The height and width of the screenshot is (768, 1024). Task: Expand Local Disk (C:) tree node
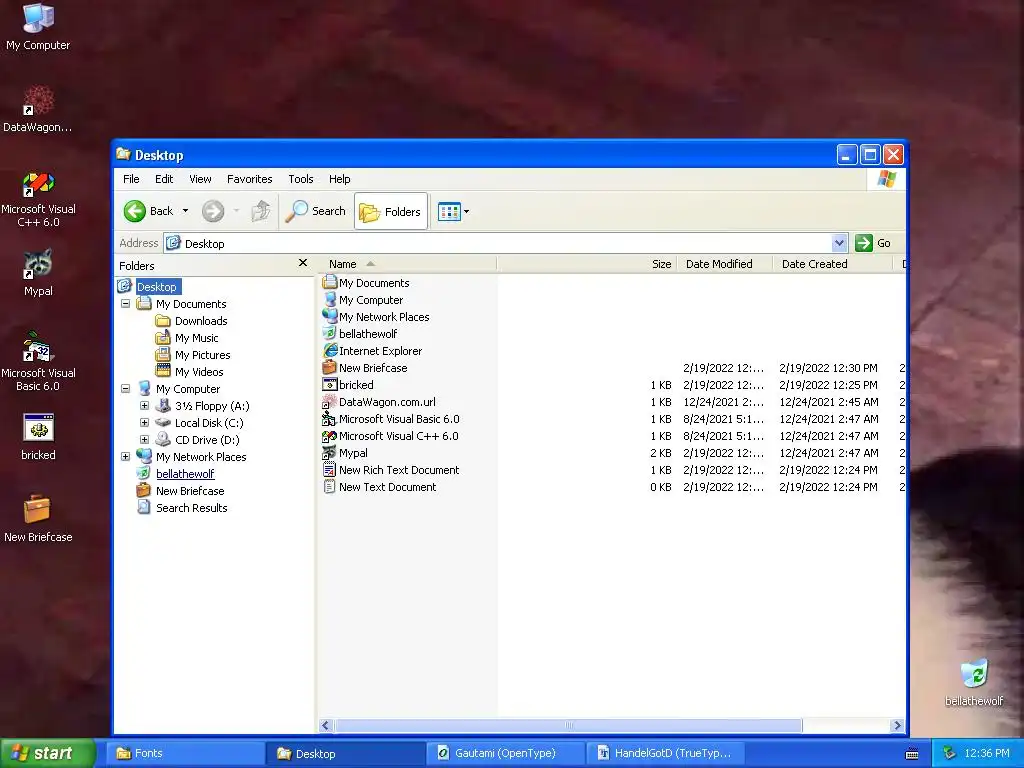[x=144, y=423]
